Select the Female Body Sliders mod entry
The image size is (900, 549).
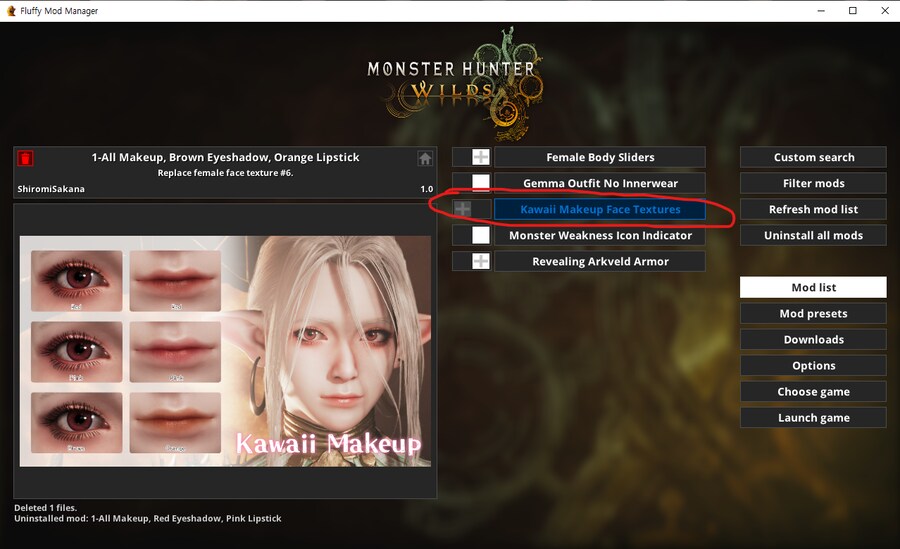(600, 157)
